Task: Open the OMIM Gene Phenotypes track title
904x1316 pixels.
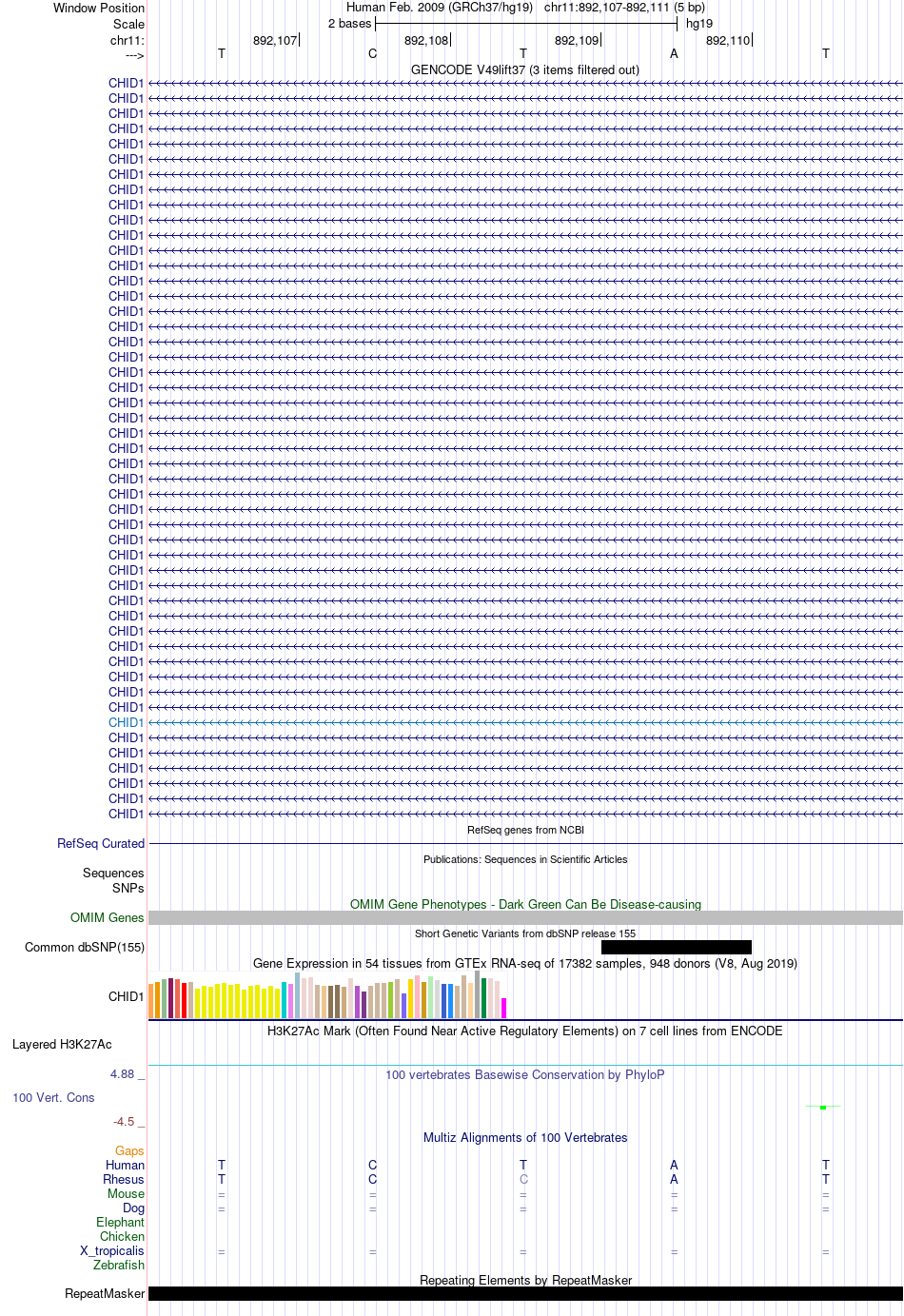Action: pyautogui.click(x=525, y=904)
